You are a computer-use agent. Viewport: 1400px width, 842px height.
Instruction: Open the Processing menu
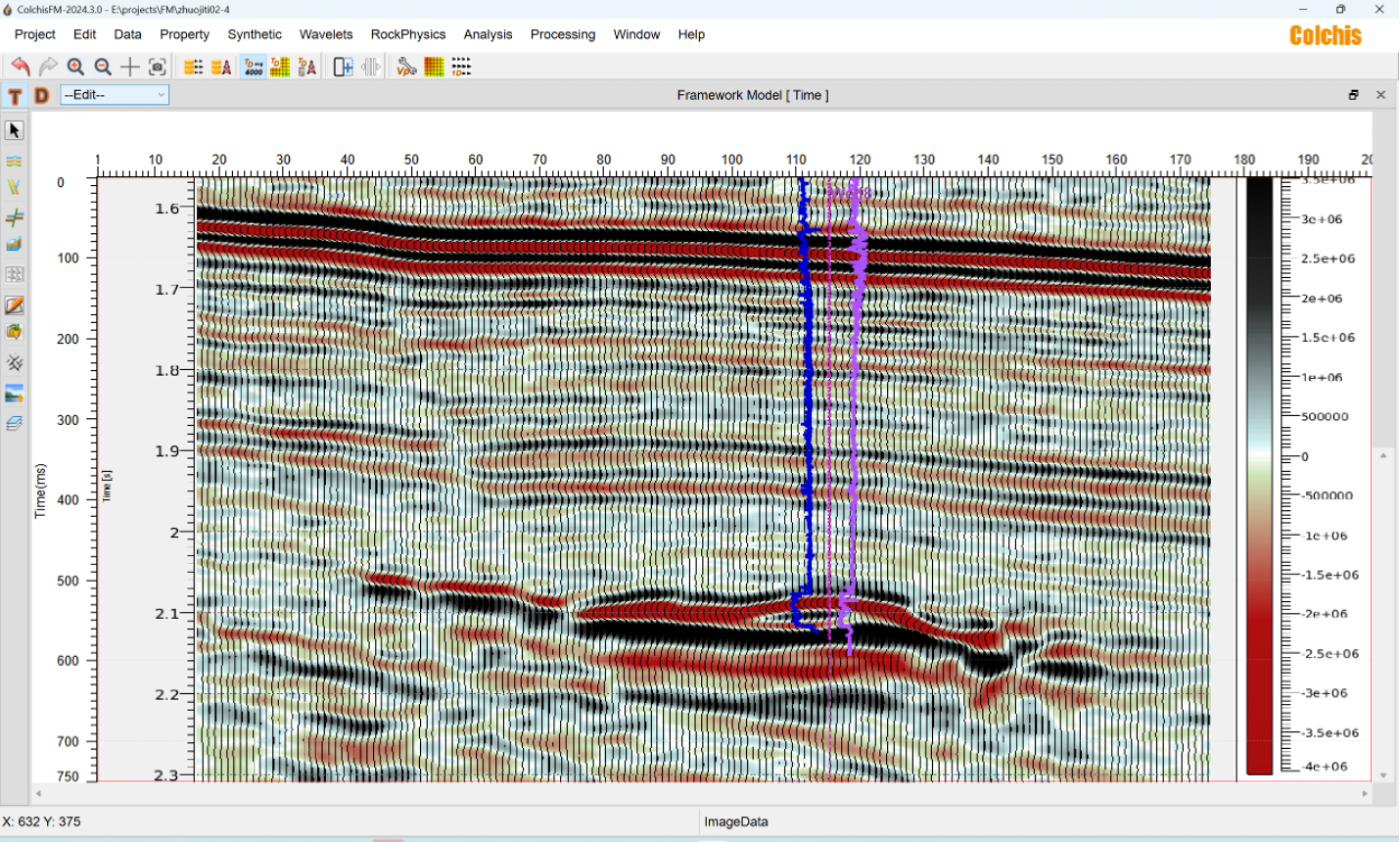(563, 34)
